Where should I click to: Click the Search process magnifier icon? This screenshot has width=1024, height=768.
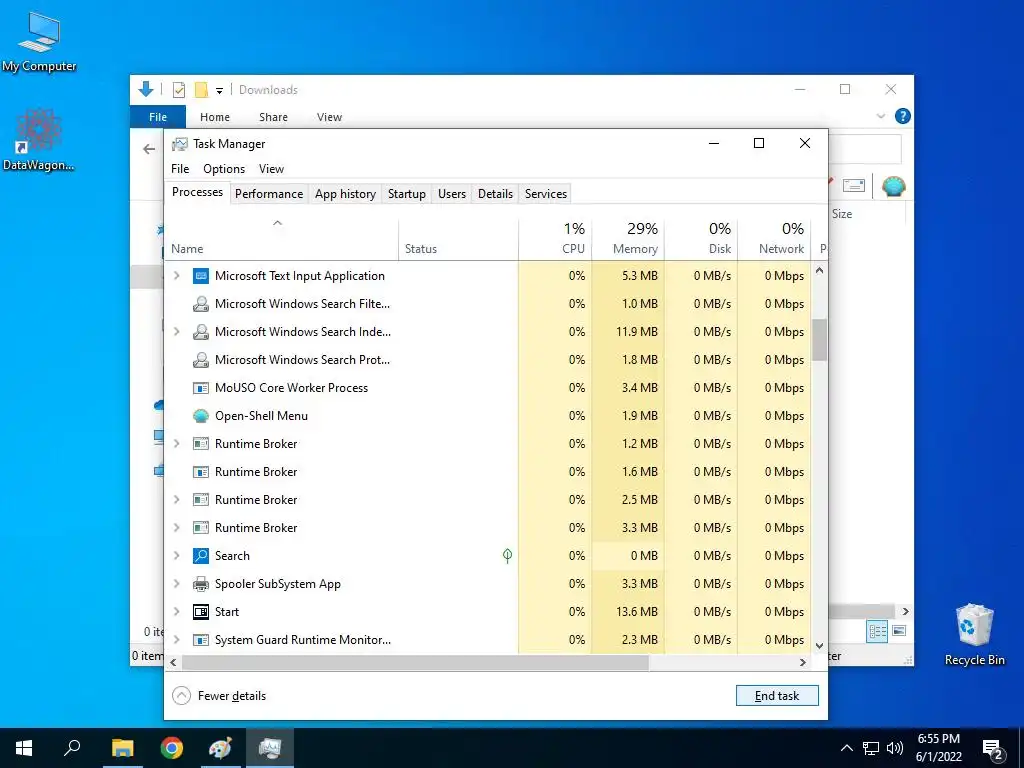(x=200, y=556)
